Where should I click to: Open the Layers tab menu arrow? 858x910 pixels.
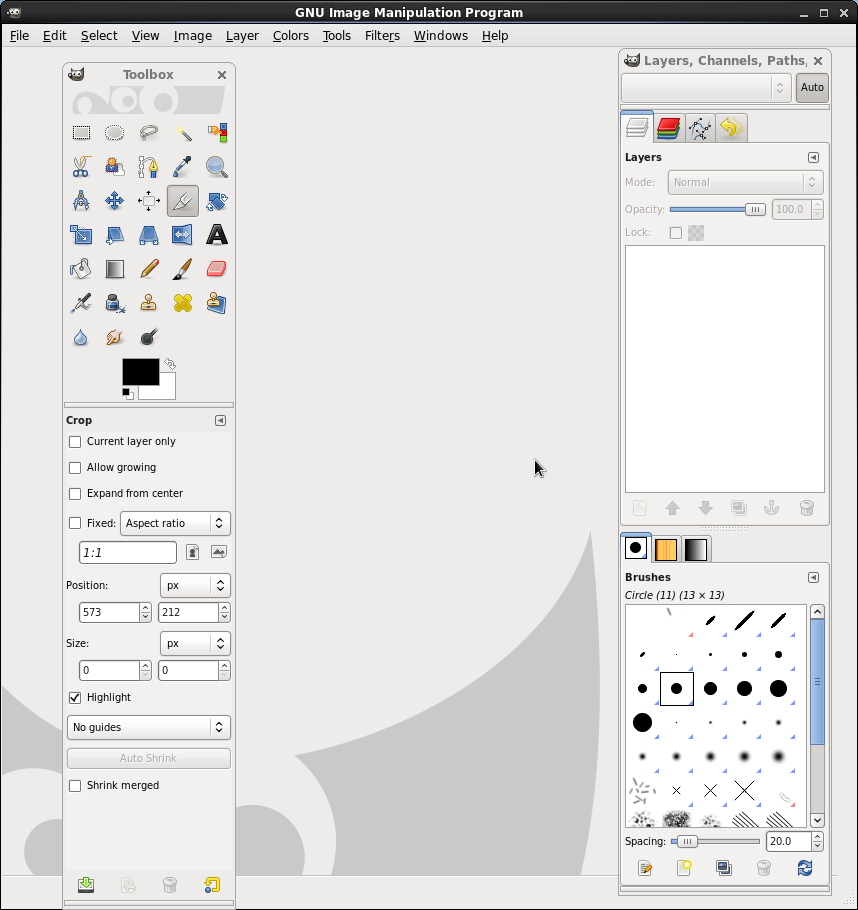pyautogui.click(x=813, y=157)
